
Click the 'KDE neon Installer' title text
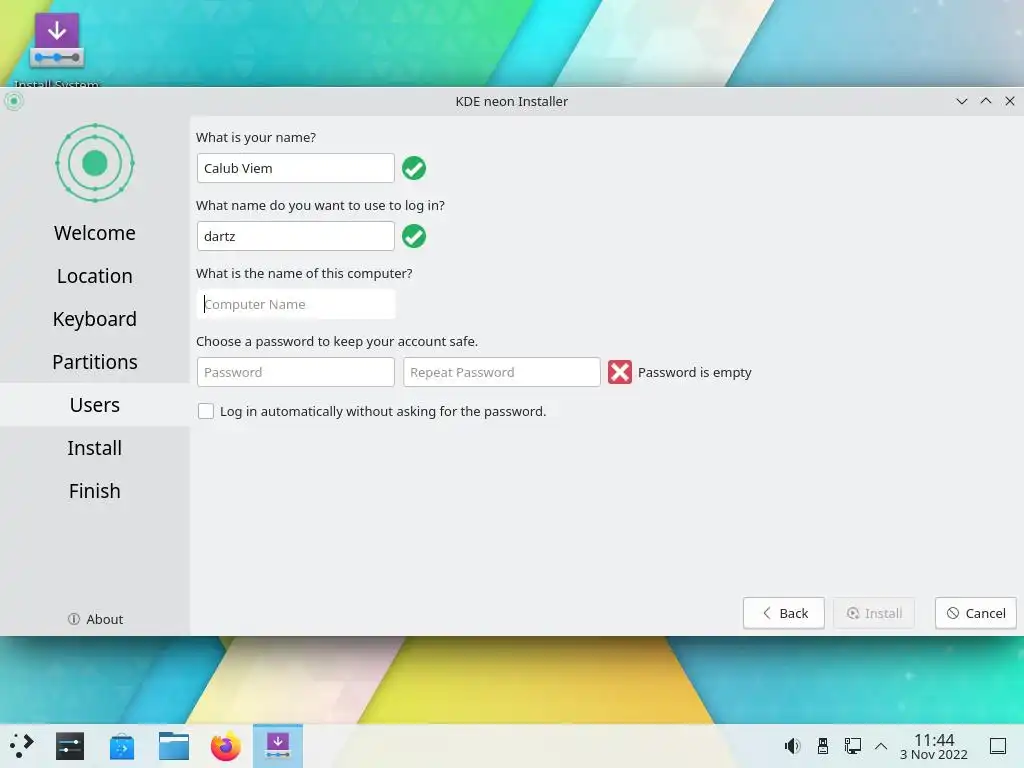click(512, 101)
